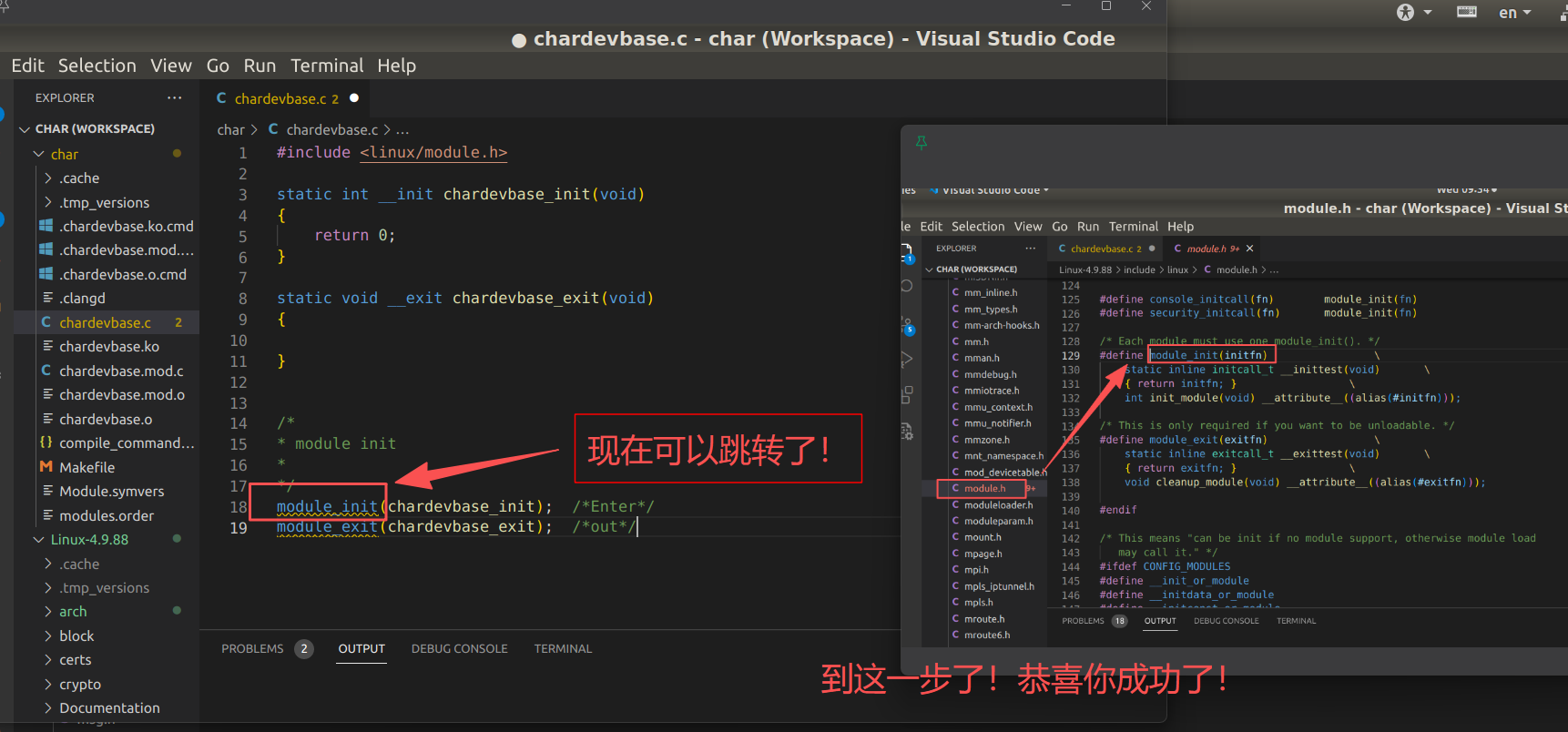1568x732 pixels.
Task: Expand .tmp_versions folder under char
Action: click(x=48, y=202)
